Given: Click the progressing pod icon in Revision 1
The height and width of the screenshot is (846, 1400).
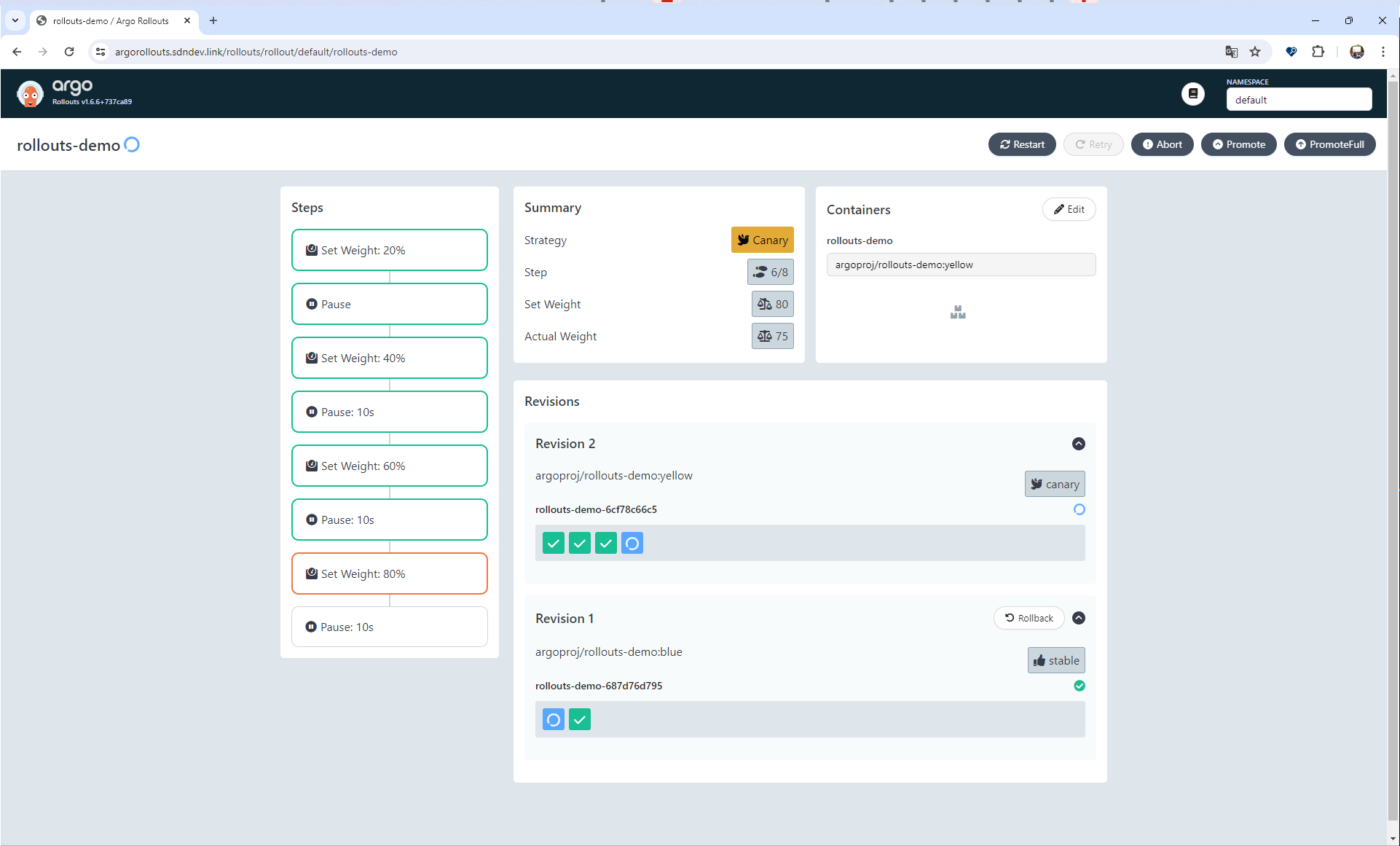Looking at the screenshot, I should pyautogui.click(x=554, y=719).
